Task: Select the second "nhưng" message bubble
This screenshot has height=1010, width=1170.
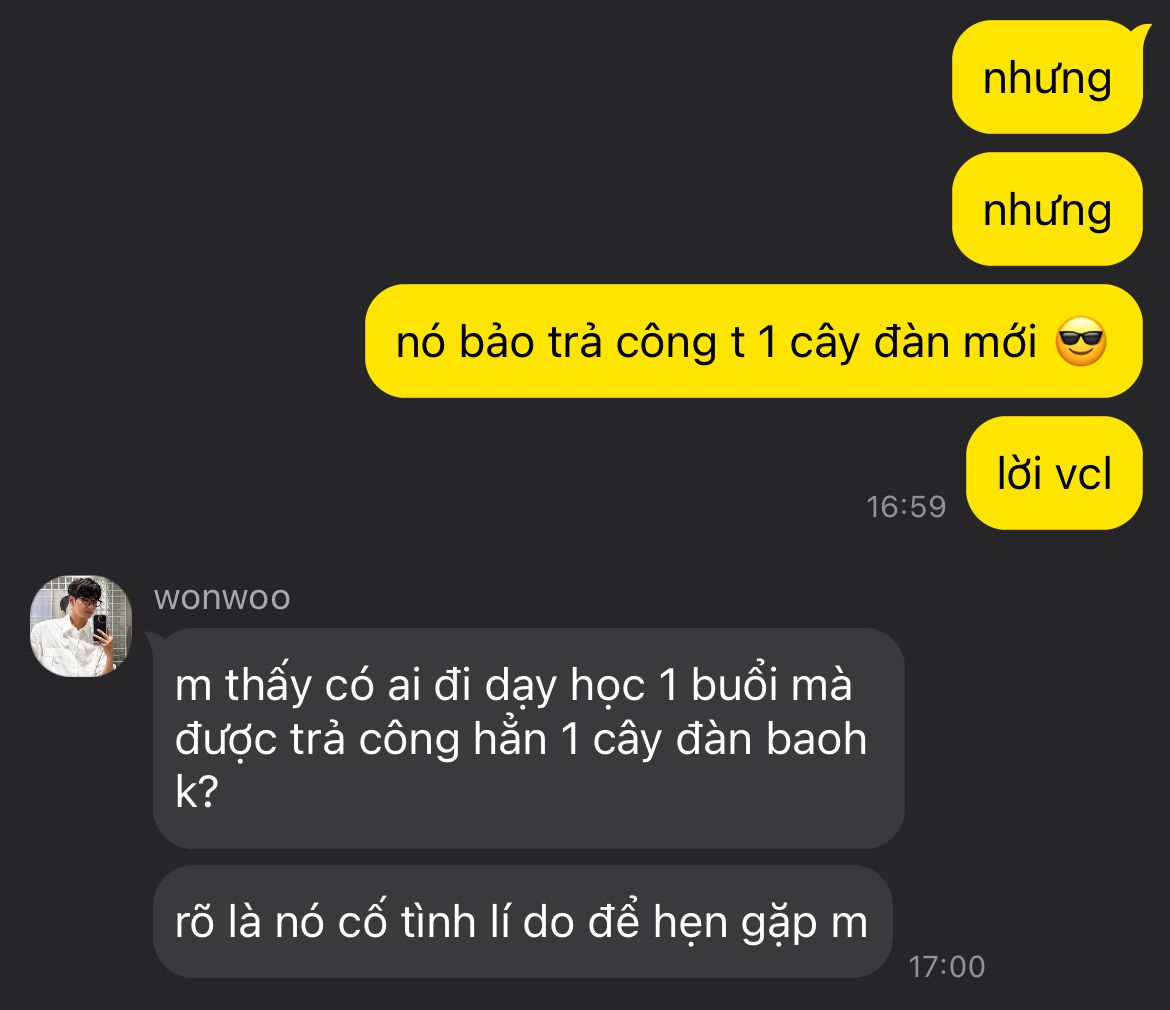Action: (x=1047, y=209)
